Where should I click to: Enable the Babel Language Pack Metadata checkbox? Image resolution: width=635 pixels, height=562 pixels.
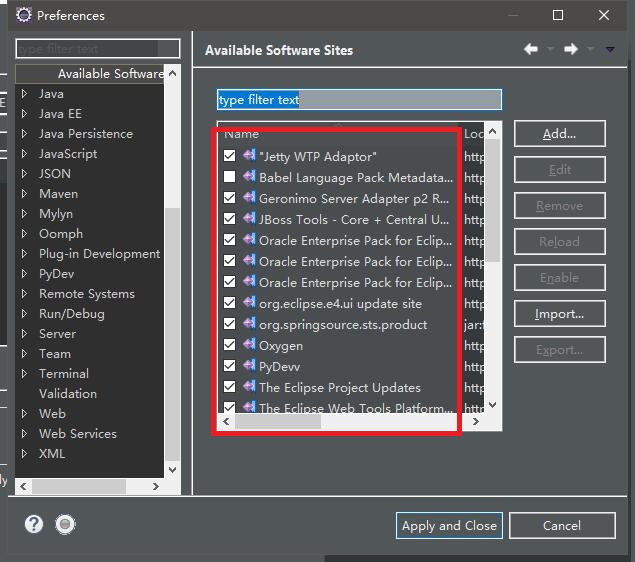[230, 177]
